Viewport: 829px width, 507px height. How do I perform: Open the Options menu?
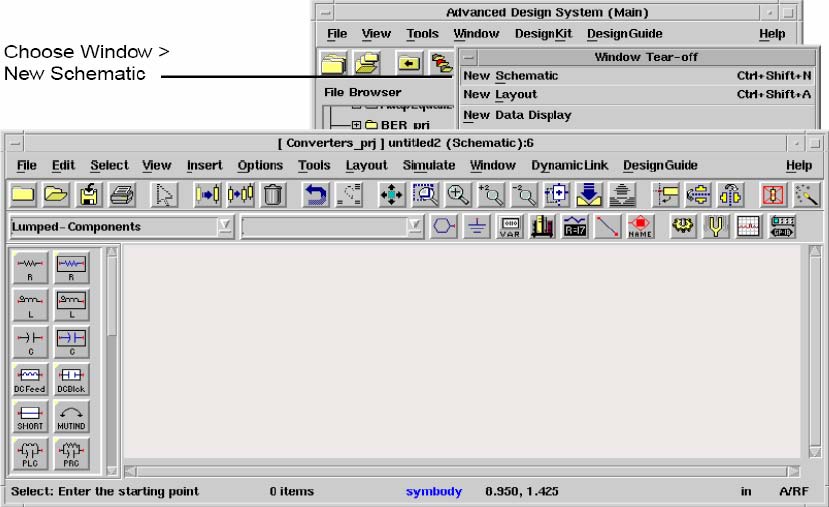[x=260, y=165]
